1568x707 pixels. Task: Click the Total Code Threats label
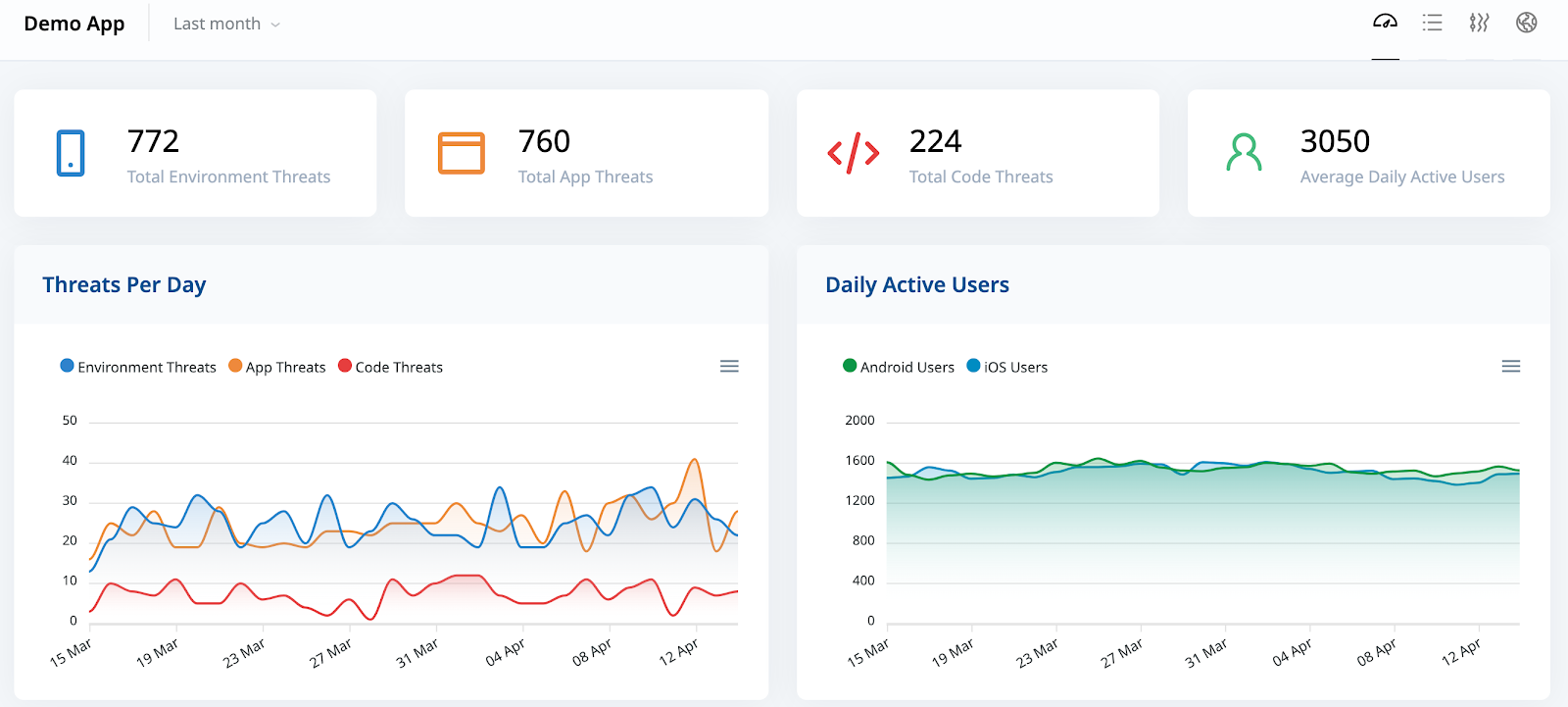(981, 177)
